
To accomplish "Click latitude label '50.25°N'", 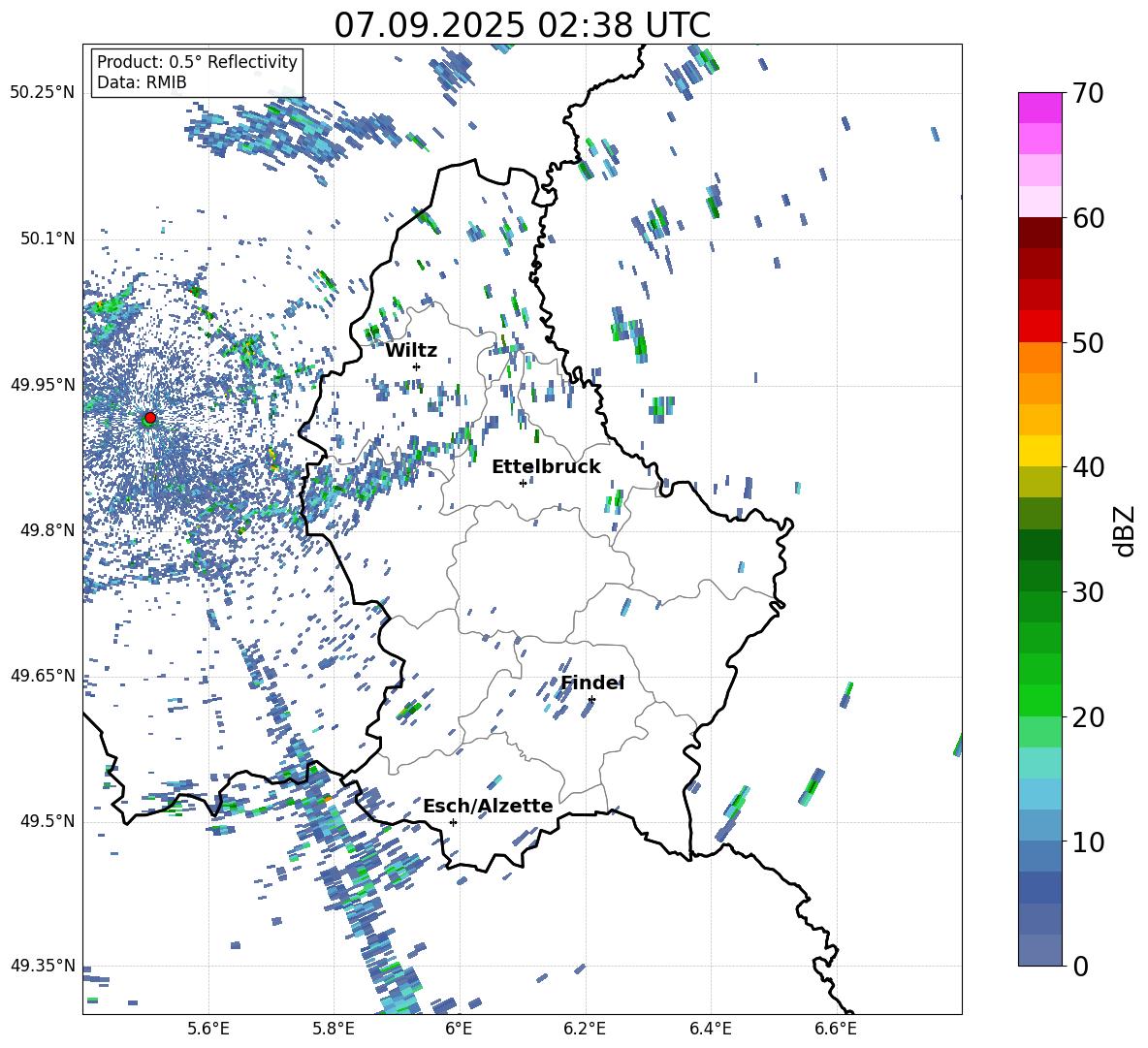I will [x=43, y=93].
